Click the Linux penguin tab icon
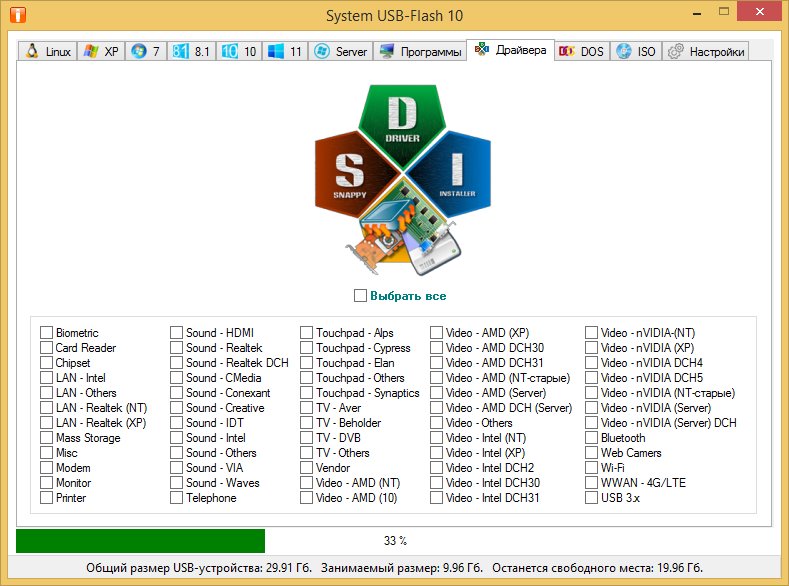The width and height of the screenshot is (789, 586). [32, 52]
